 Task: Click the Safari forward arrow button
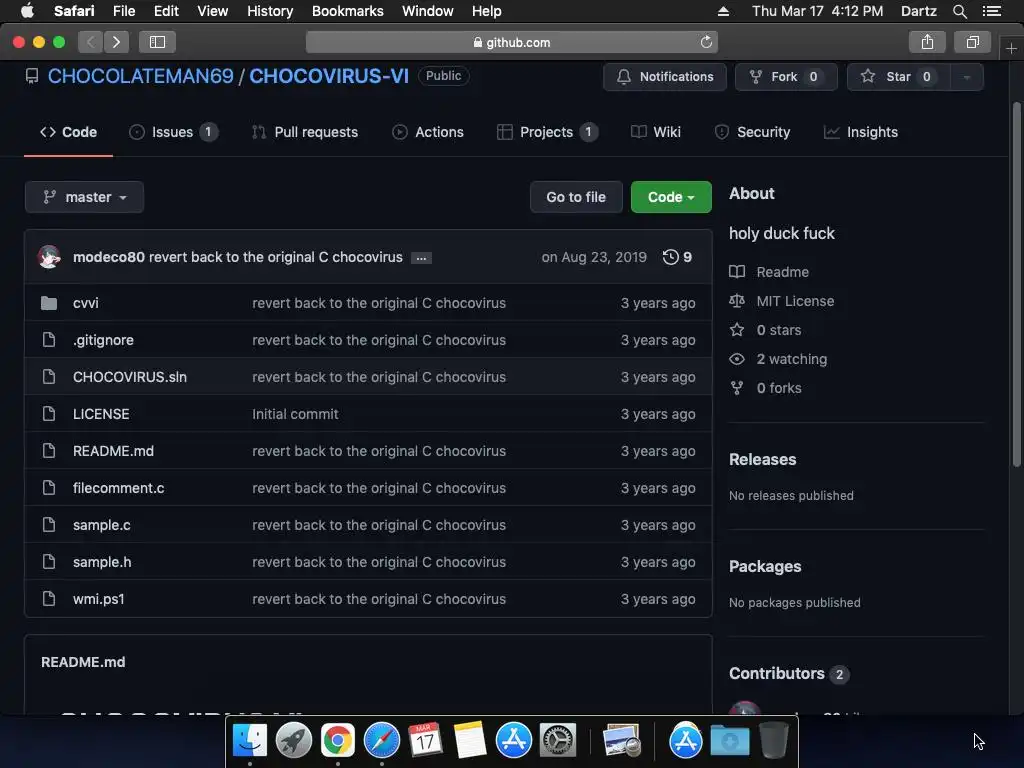[116, 42]
